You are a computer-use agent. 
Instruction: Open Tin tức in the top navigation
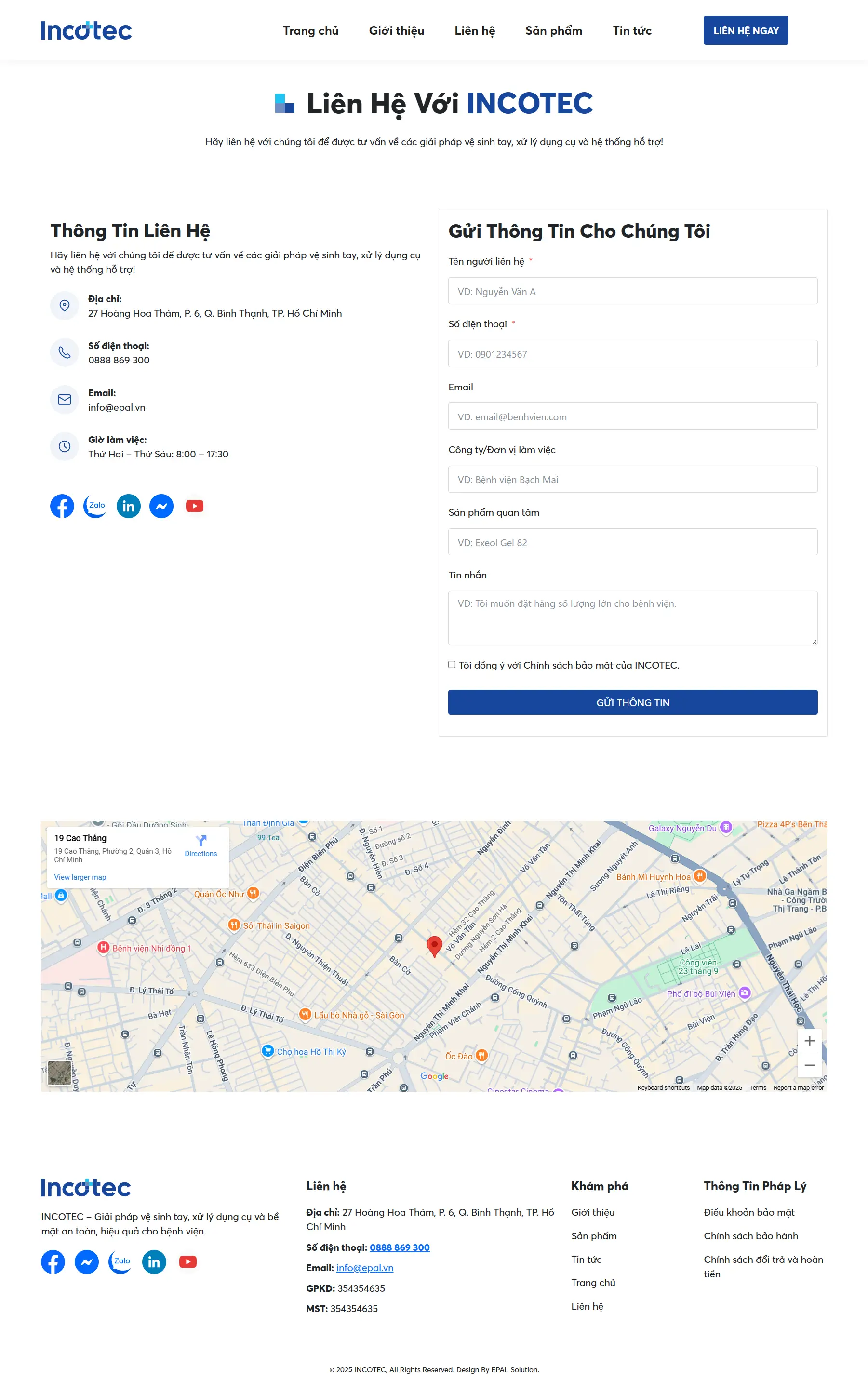632,30
